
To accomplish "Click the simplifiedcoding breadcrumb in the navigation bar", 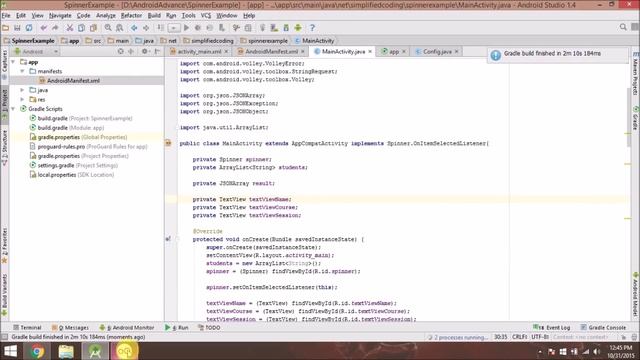I will point(209,41).
